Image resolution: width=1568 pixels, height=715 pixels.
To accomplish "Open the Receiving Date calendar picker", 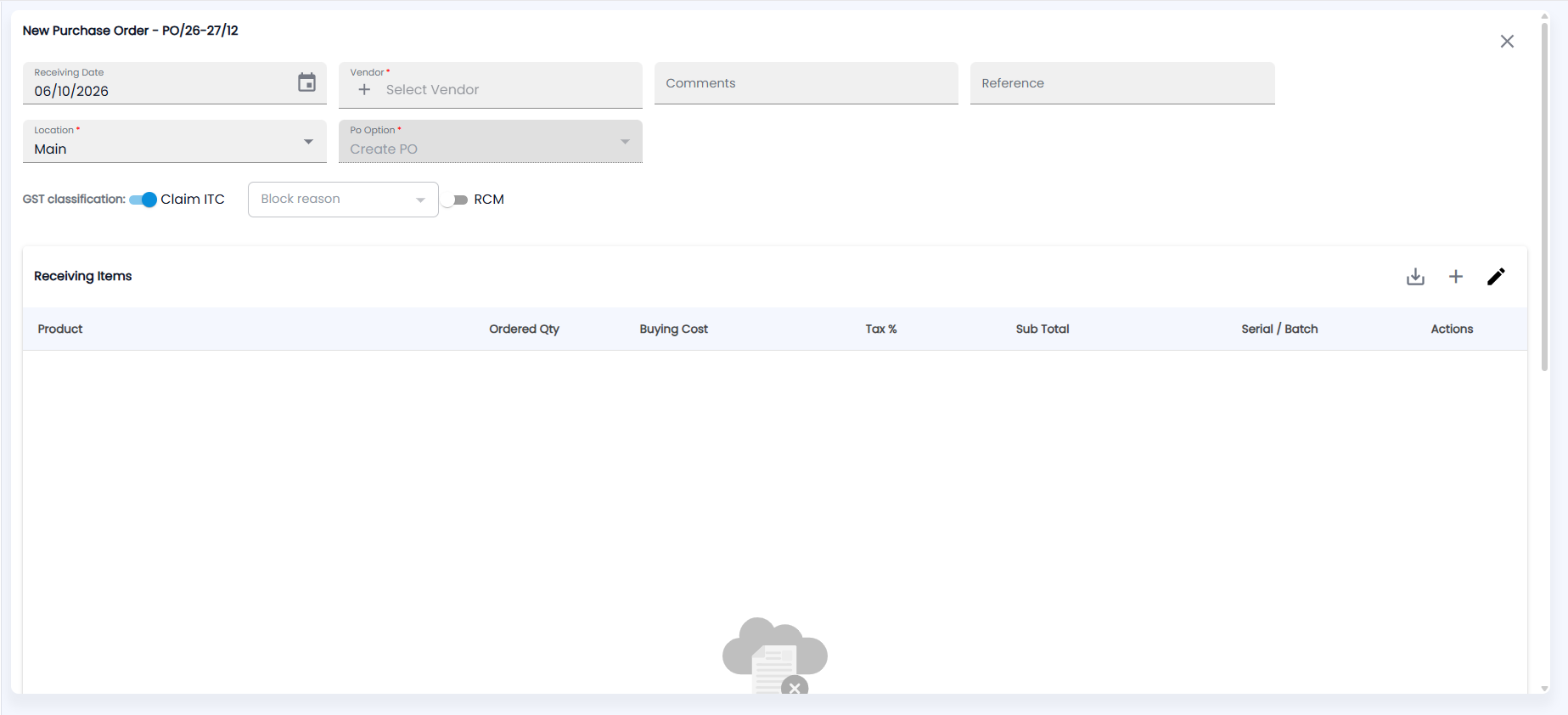I will 306,82.
